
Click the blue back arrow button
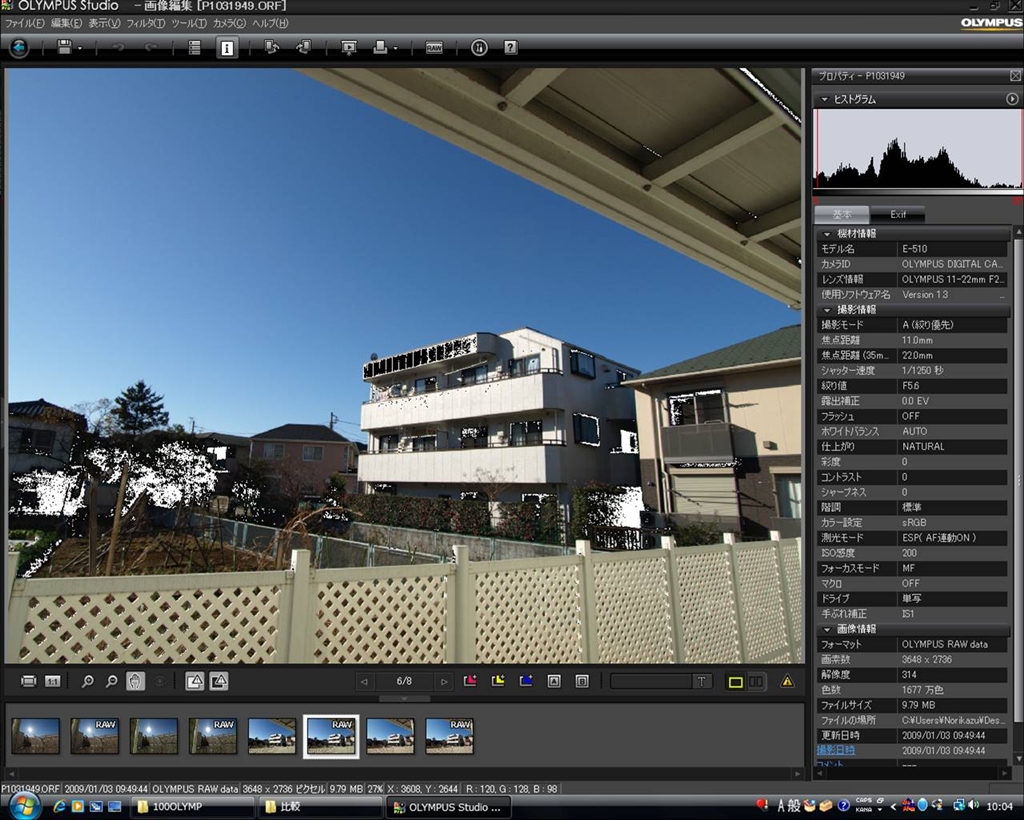tap(19, 47)
